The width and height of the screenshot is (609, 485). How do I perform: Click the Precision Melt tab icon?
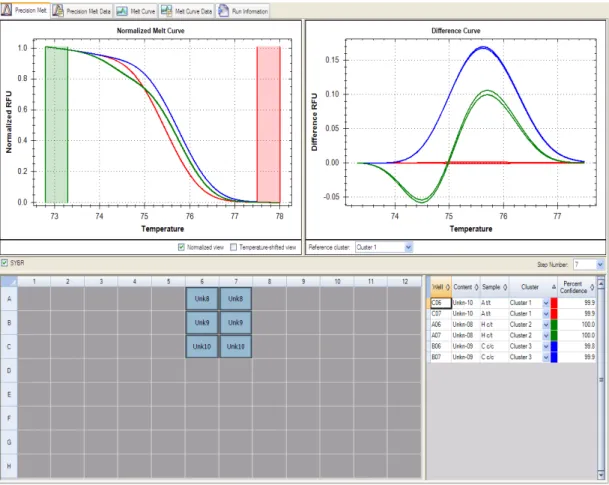point(6,10)
